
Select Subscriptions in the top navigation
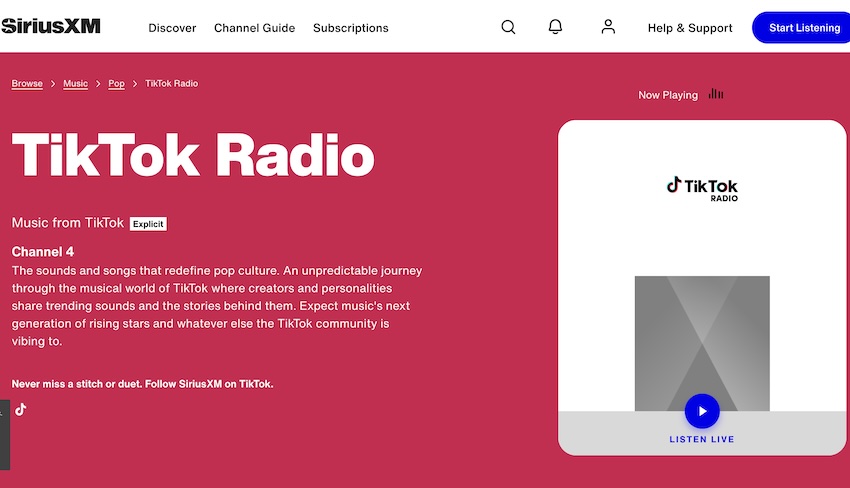350,28
